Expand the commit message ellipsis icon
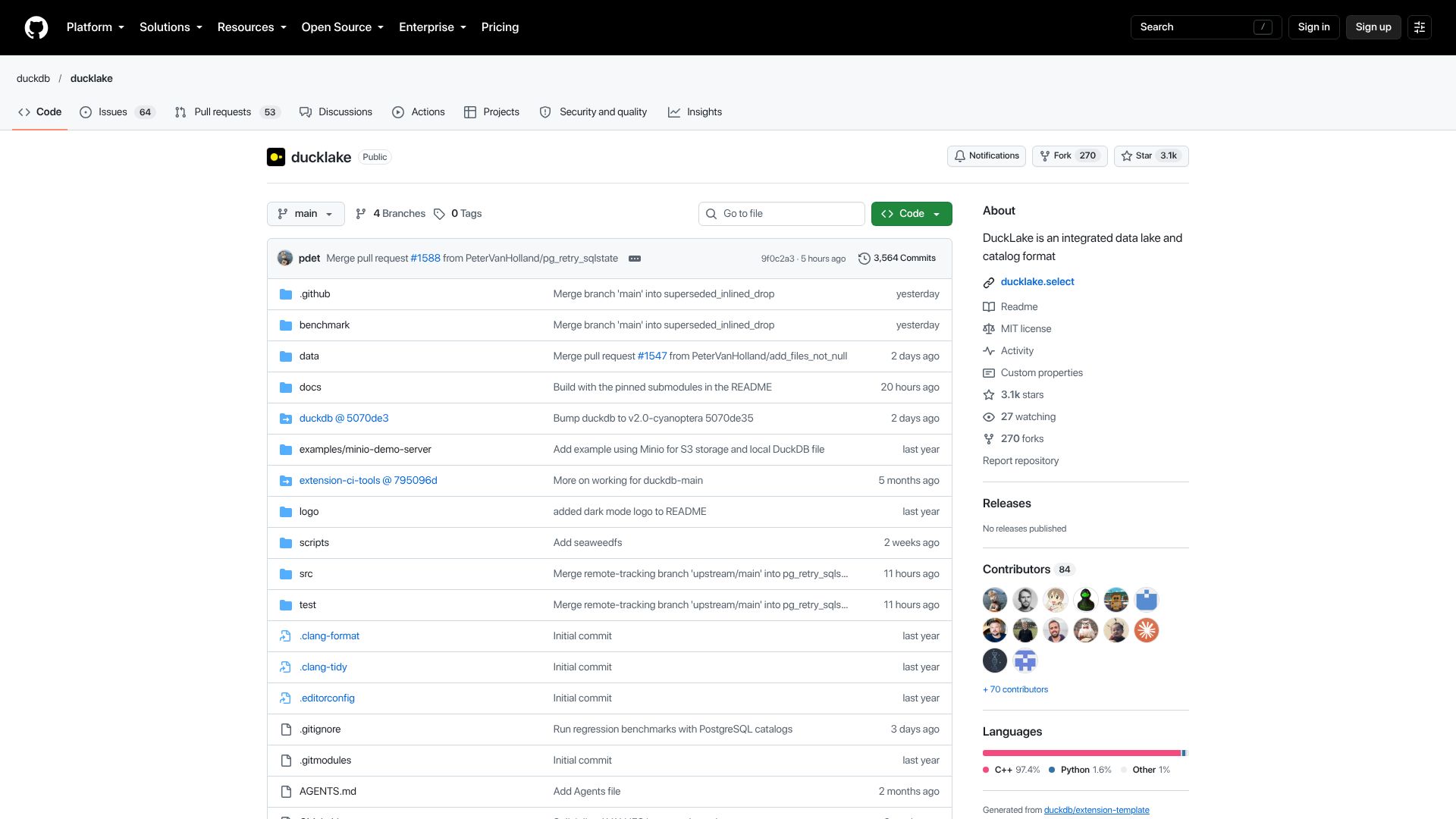 (635, 259)
